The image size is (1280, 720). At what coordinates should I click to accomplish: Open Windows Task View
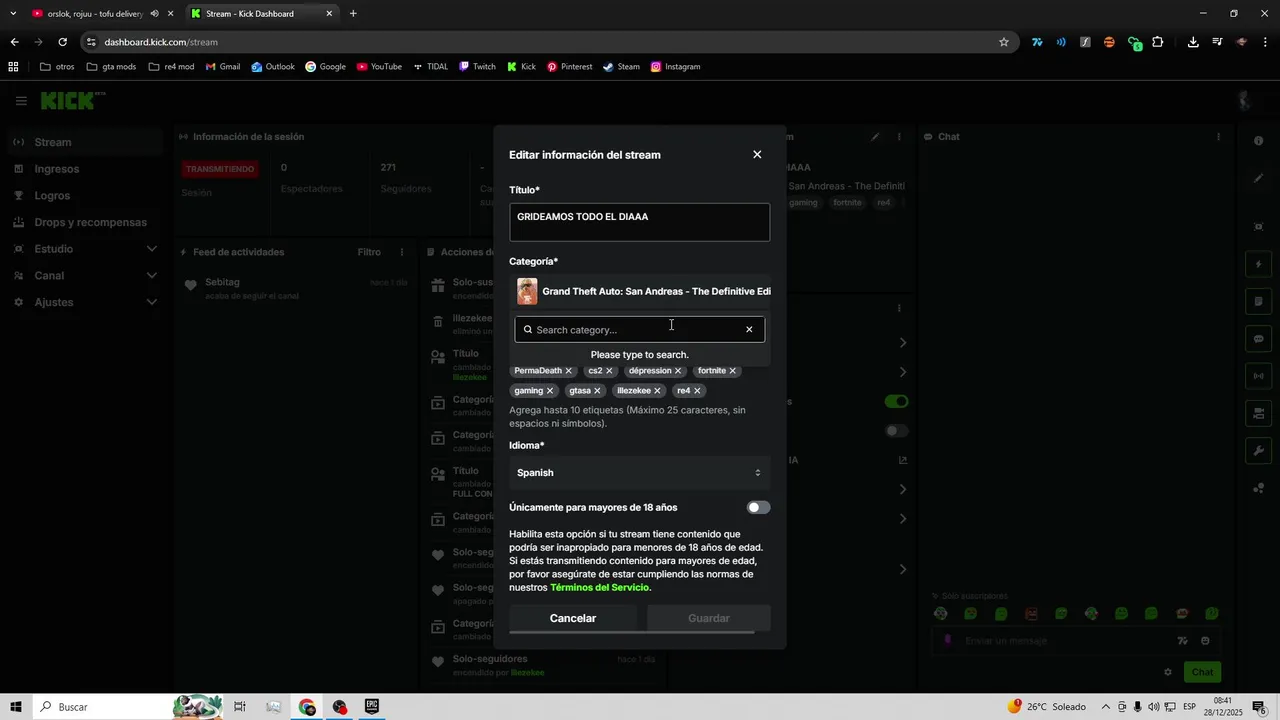coord(240,707)
